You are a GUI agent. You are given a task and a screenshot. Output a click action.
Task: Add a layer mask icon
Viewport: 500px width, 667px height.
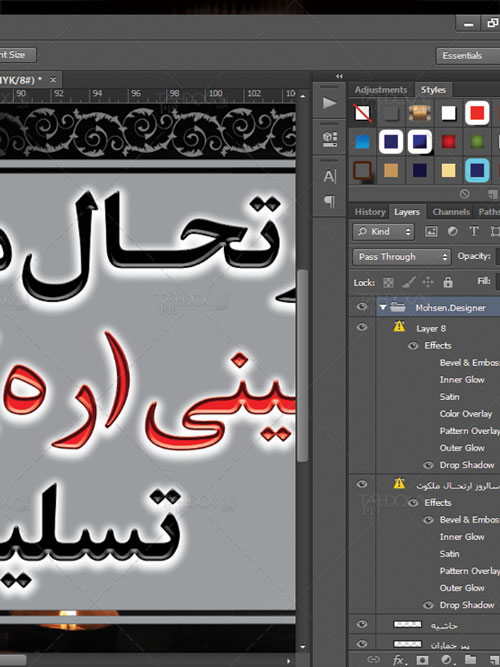[422, 660]
